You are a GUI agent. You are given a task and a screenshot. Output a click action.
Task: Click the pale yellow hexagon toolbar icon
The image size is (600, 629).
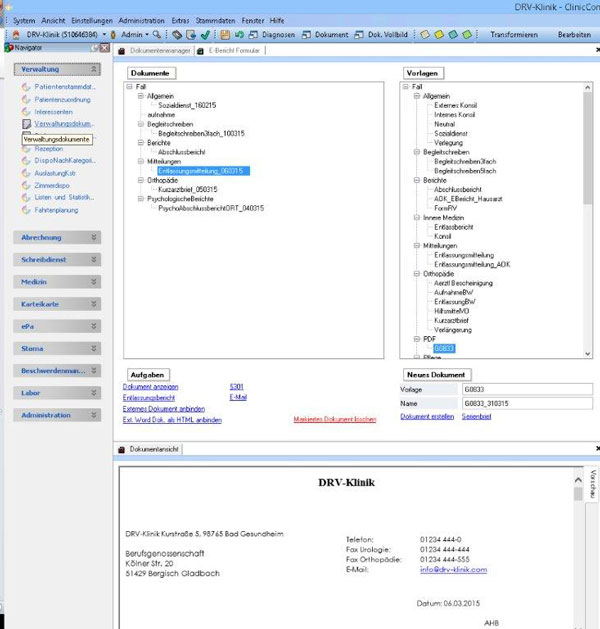(425, 35)
